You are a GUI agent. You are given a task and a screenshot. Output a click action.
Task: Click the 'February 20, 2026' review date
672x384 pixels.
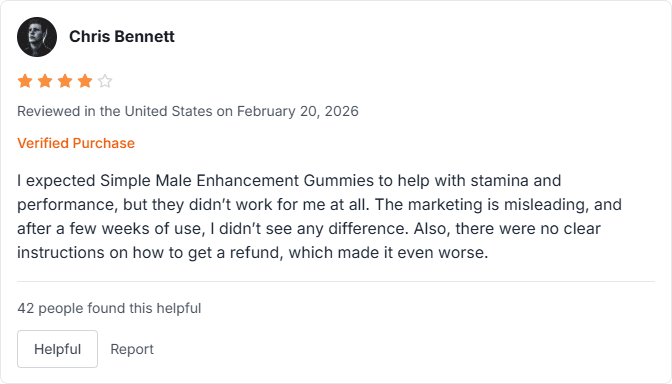click(298, 111)
